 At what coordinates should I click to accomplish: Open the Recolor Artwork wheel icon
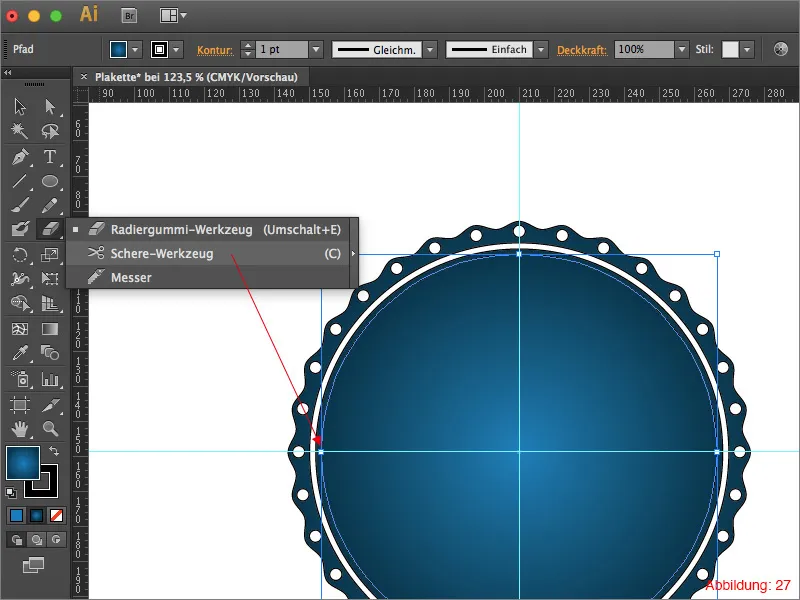(x=781, y=49)
